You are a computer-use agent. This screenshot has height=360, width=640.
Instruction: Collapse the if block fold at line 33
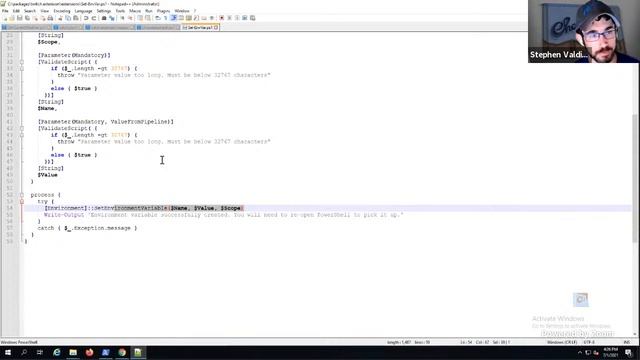coord(22,69)
